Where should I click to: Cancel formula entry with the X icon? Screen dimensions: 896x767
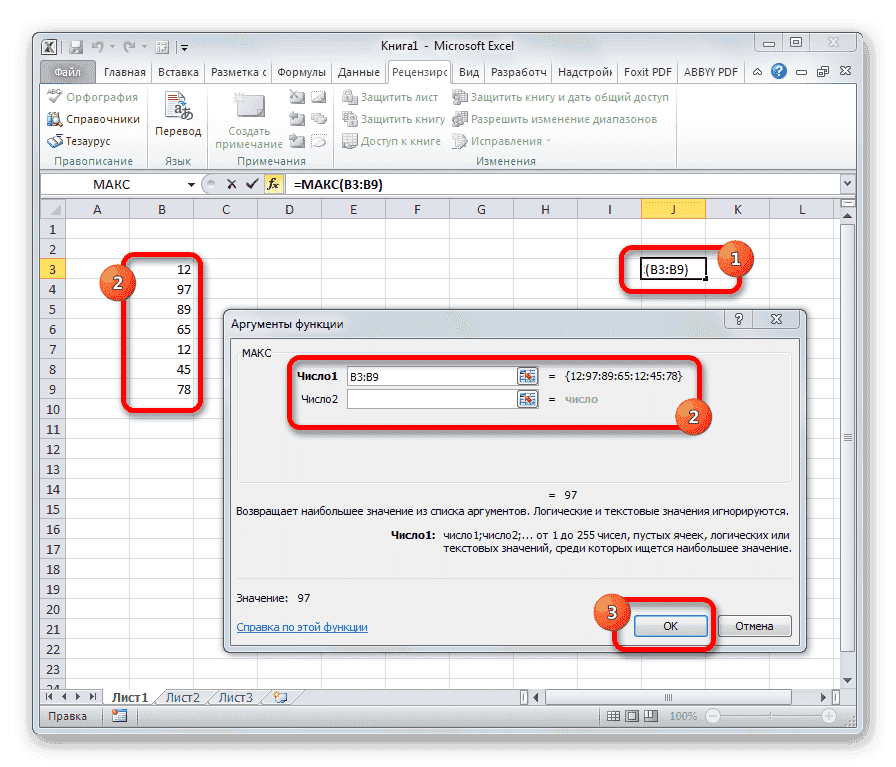[x=233, y=184]
